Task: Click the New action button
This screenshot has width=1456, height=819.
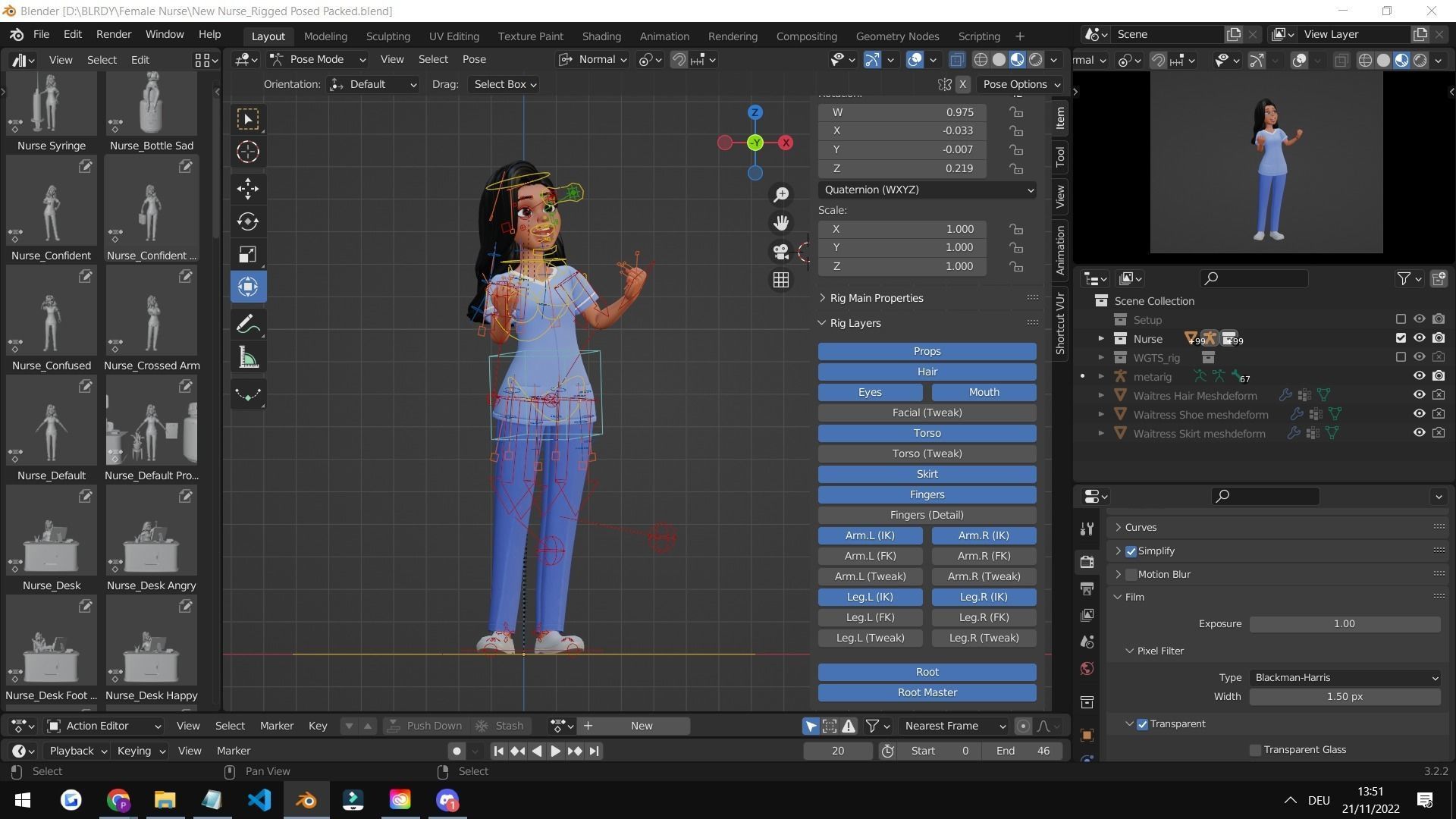Action: click(x=642, y=726)
